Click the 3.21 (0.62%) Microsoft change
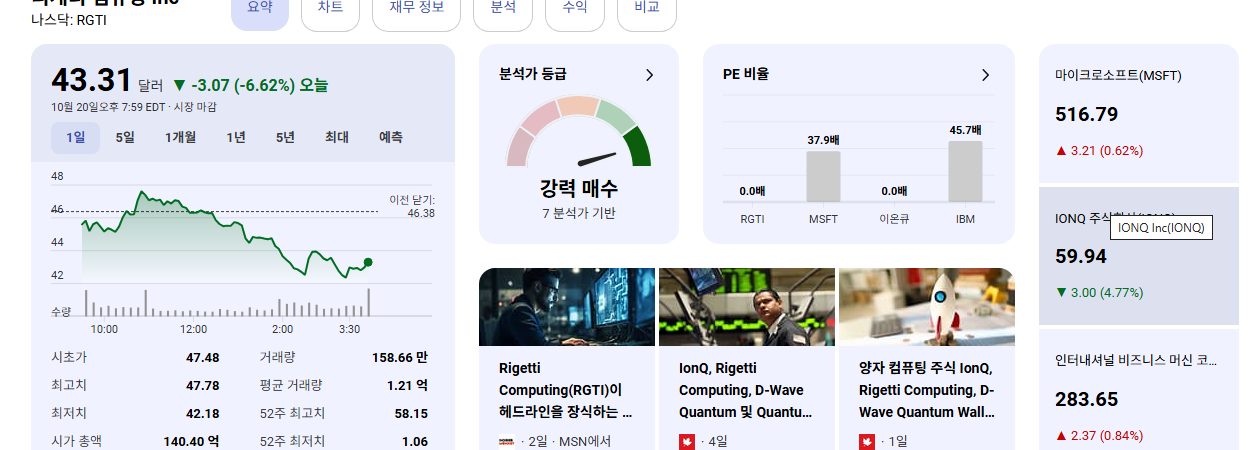This screenshot has height=450, width=1250. pyautogui.click(x=1099, y=151)
